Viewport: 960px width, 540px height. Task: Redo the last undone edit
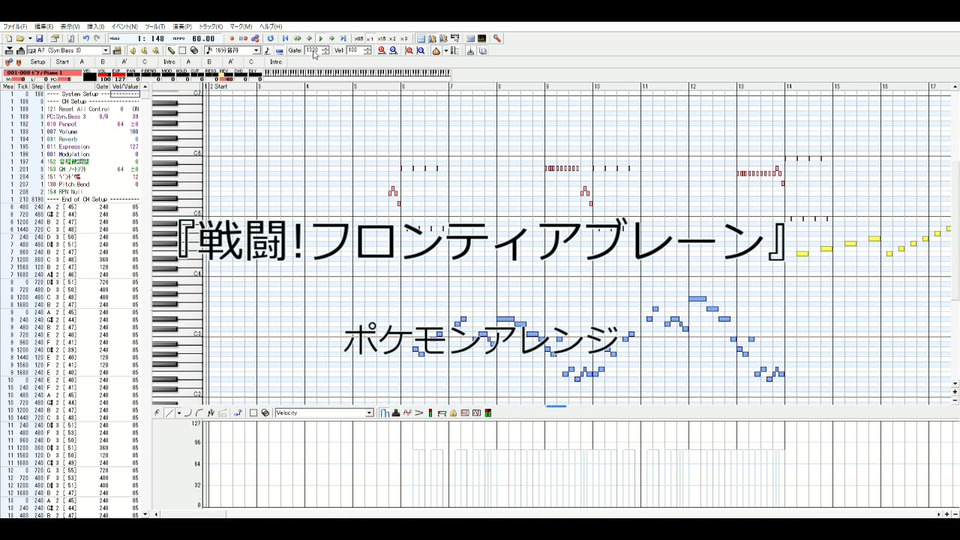97,39
